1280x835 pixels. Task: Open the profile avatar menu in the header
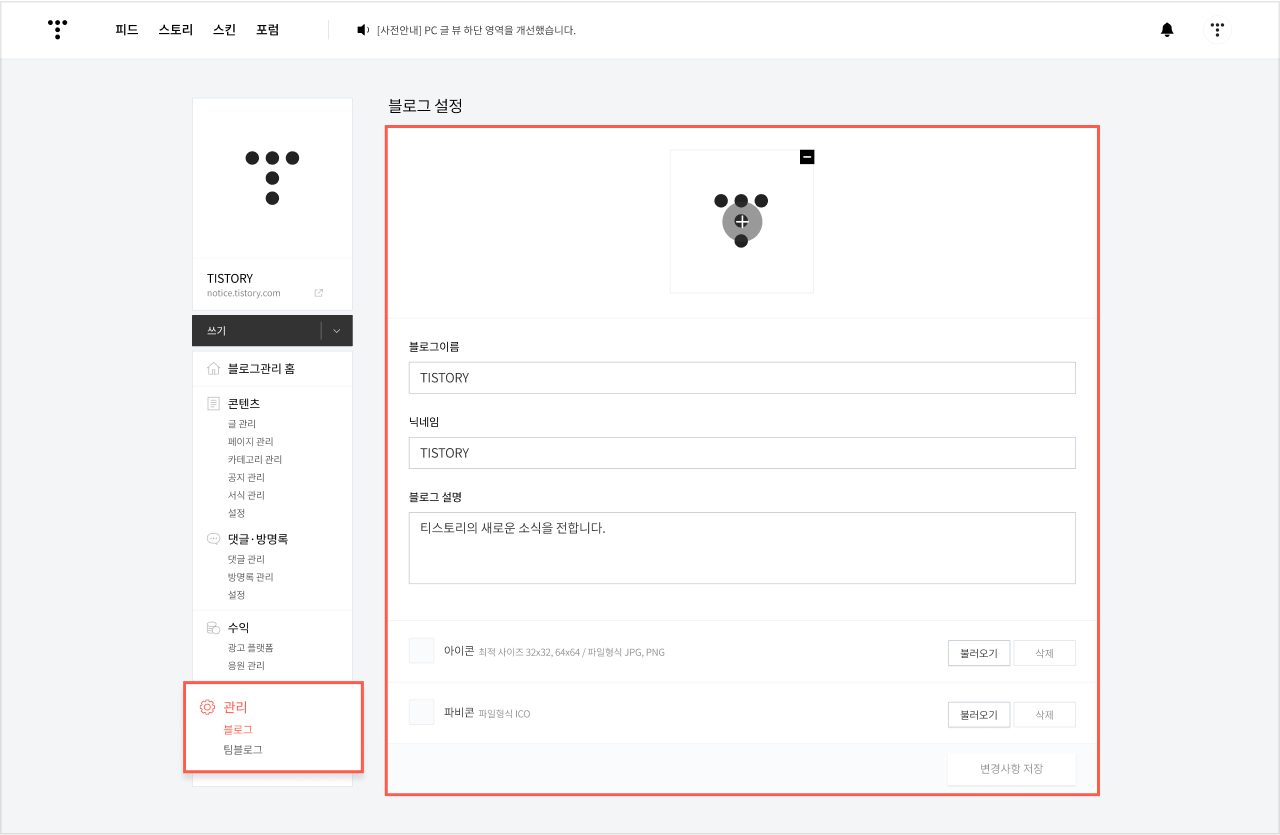click(x=1217, y=30)
